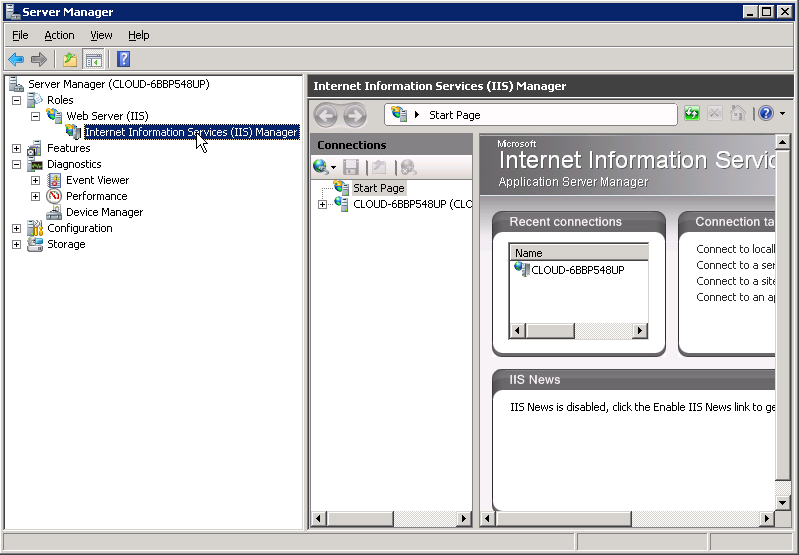
Task: Open the File menu
Action: [x=20, y=35]
